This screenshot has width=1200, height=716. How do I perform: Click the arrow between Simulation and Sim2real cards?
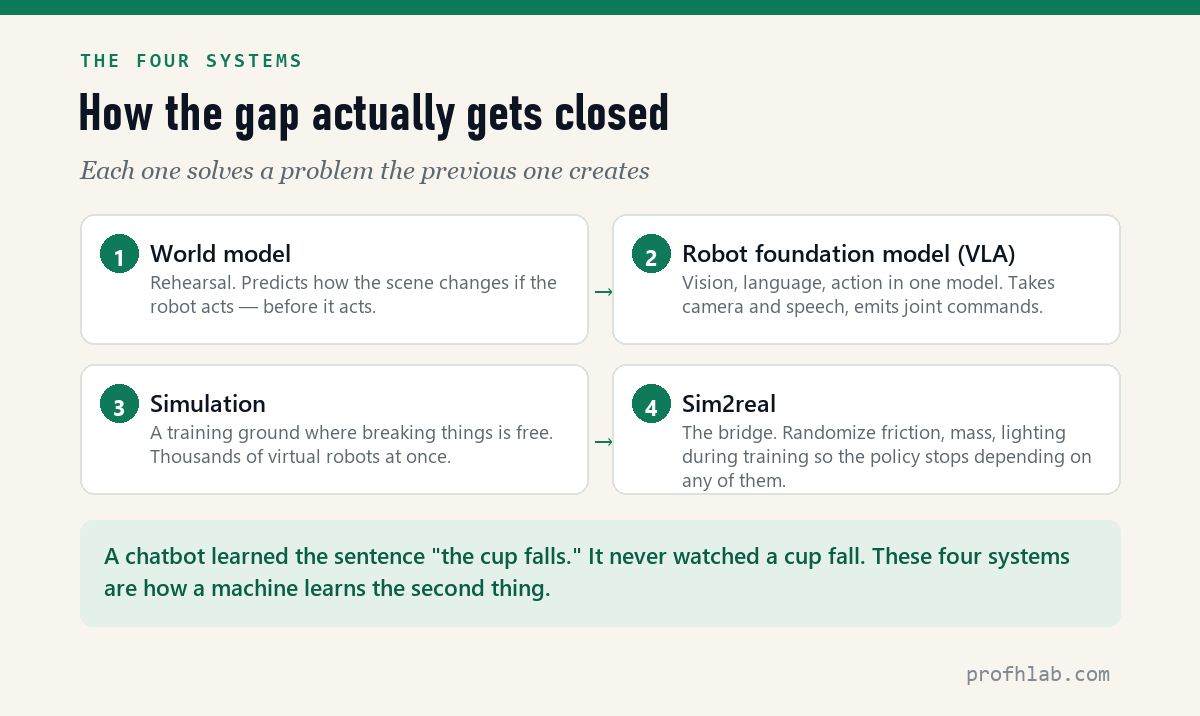click(603, 442)
